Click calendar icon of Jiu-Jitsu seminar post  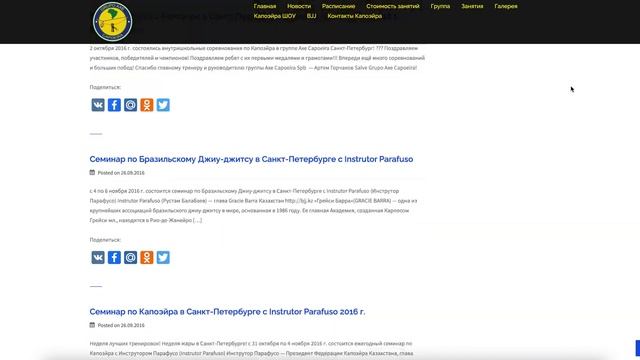point(92,172)
